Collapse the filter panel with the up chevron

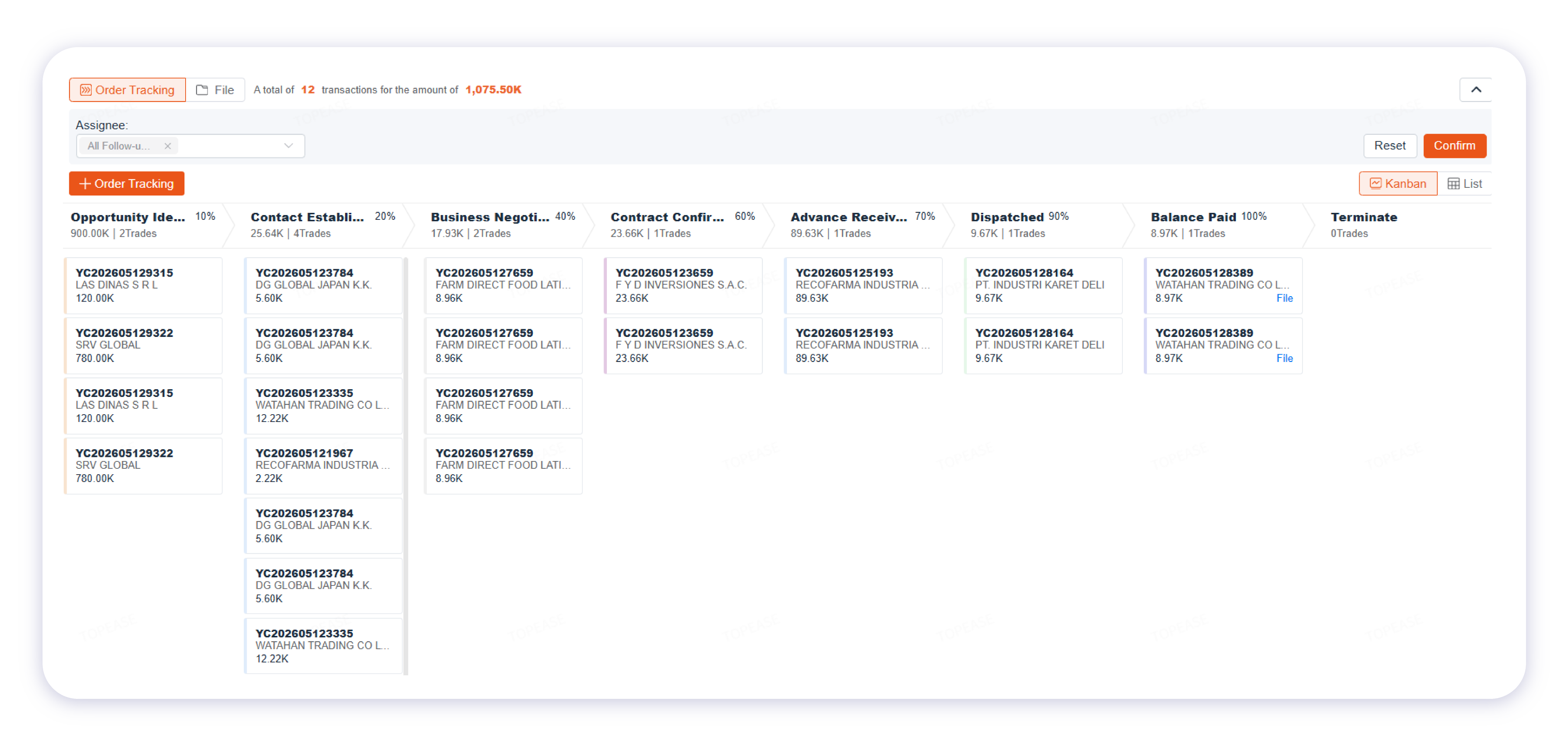(1476, 89)
